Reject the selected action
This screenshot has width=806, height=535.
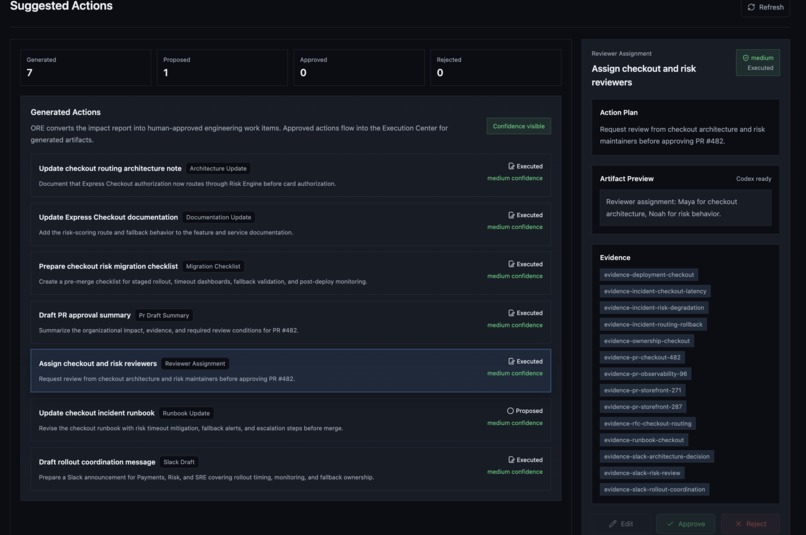click(x=750, y=524)
